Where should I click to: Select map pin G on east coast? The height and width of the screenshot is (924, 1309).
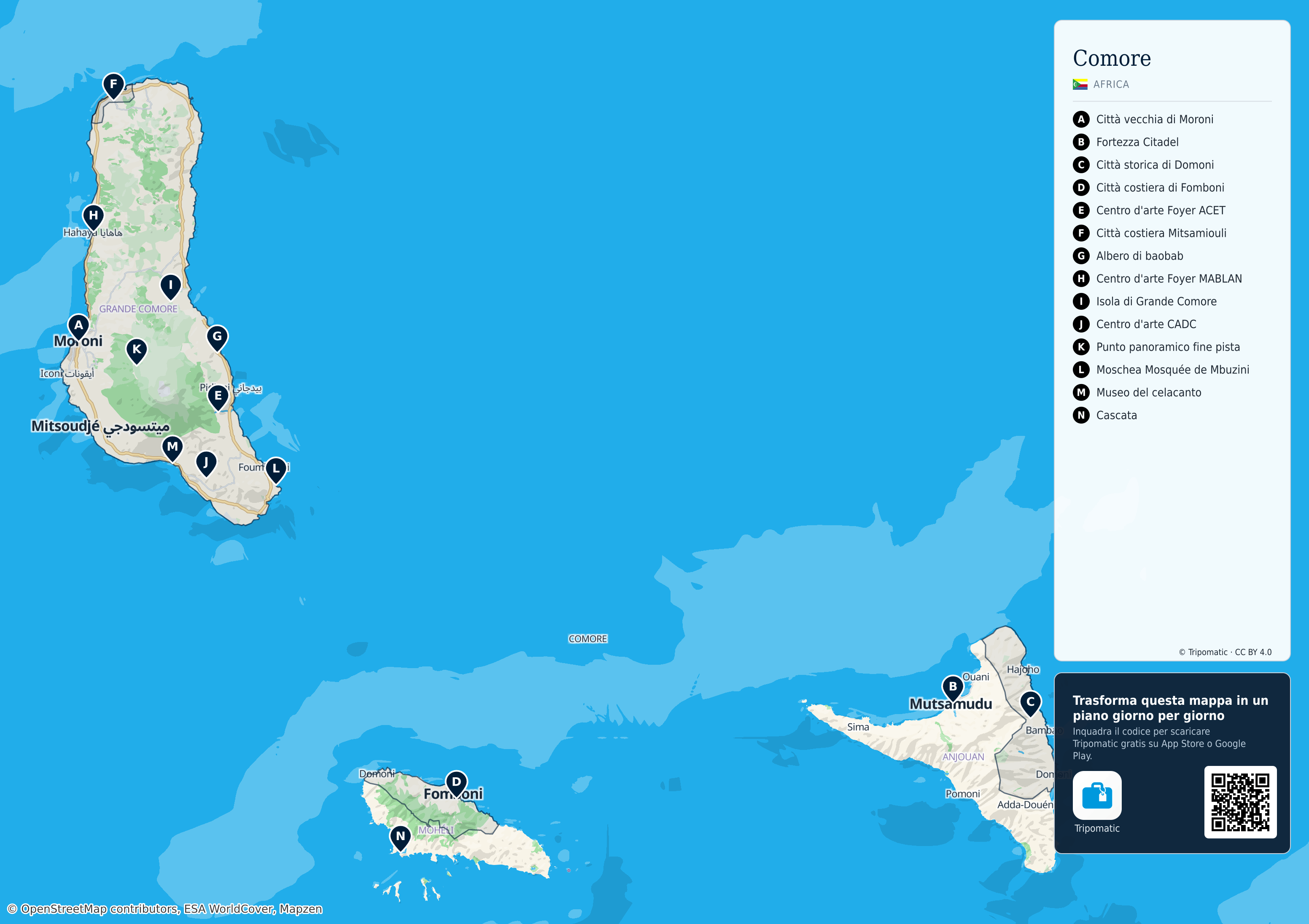[x=217, y=338]
